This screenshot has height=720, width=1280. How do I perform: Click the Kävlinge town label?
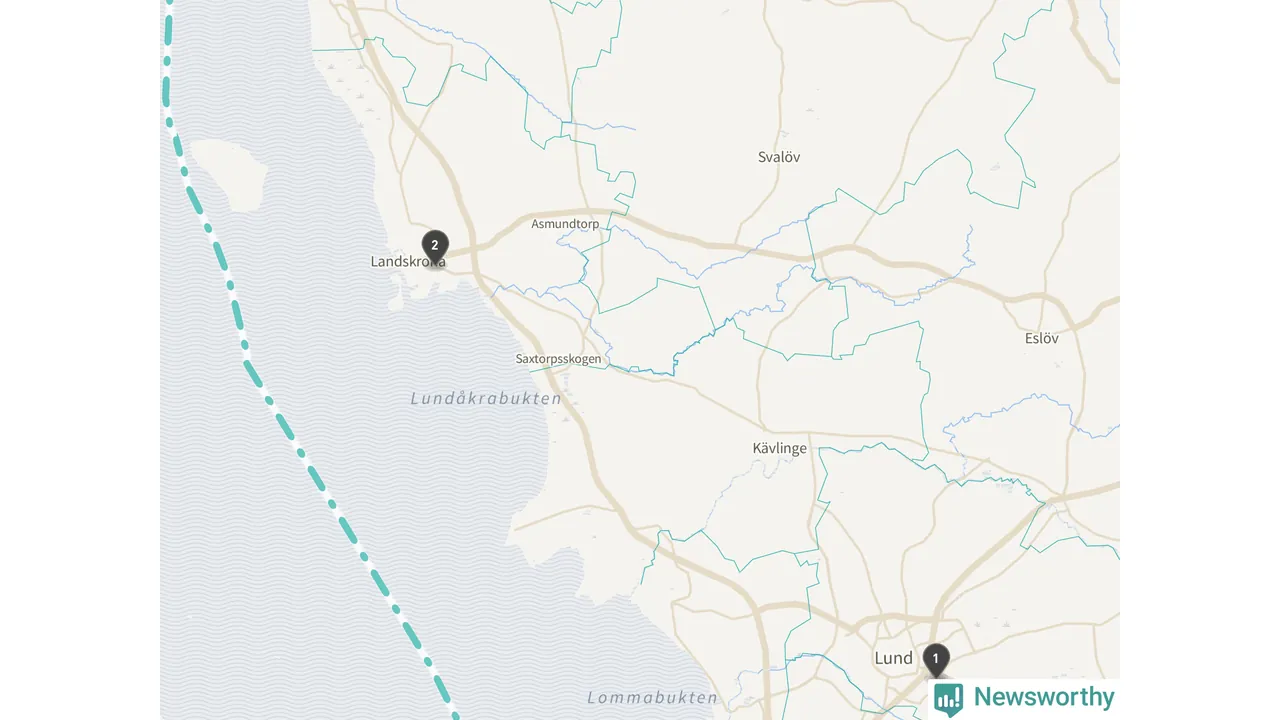[x=779, y=448]
